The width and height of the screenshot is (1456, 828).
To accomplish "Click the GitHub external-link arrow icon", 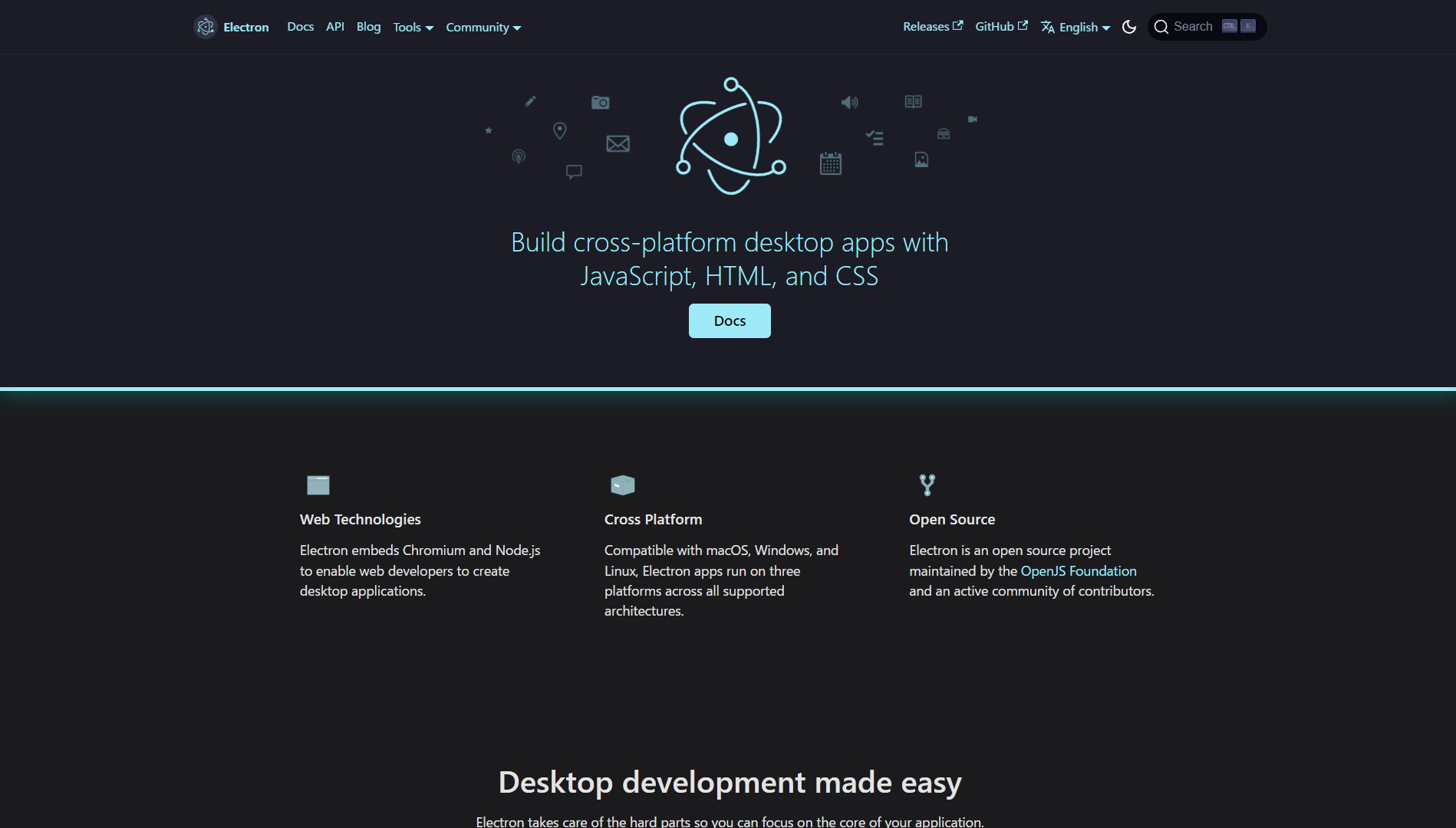I will (x=1023, y=25).
